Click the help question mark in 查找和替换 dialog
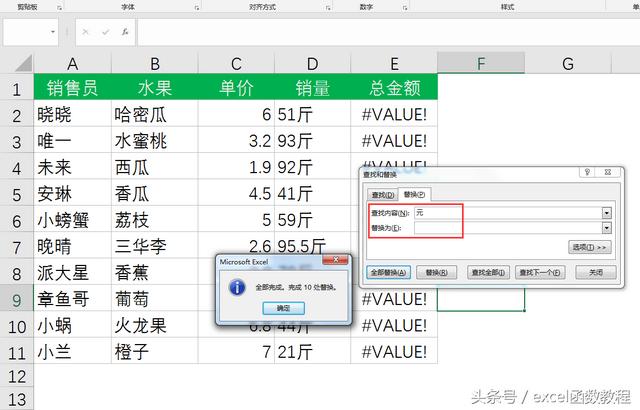This screenshot has height=410, width=640. (x=587, y=172)
